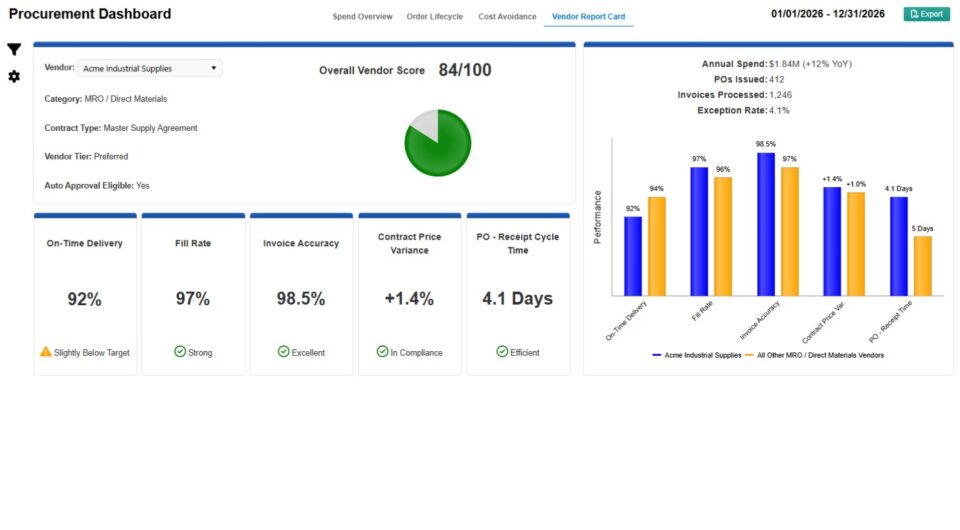The height and width of the screenshot is (530, 960).
Task: Click the overall vendor score pie chart
Action: [x=438, y=144]
